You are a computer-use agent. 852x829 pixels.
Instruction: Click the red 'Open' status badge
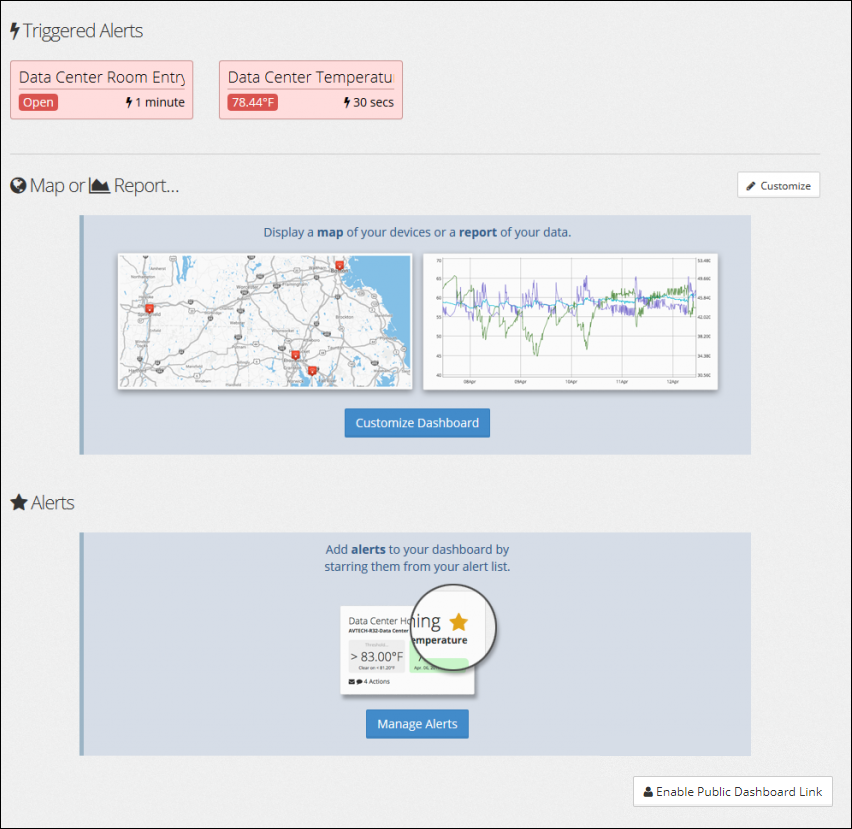37,102
